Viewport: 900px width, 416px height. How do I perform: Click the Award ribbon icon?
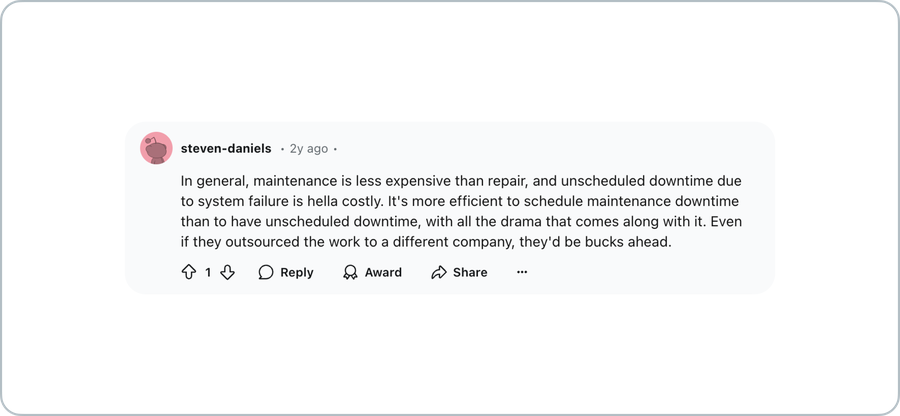[350, 272]
